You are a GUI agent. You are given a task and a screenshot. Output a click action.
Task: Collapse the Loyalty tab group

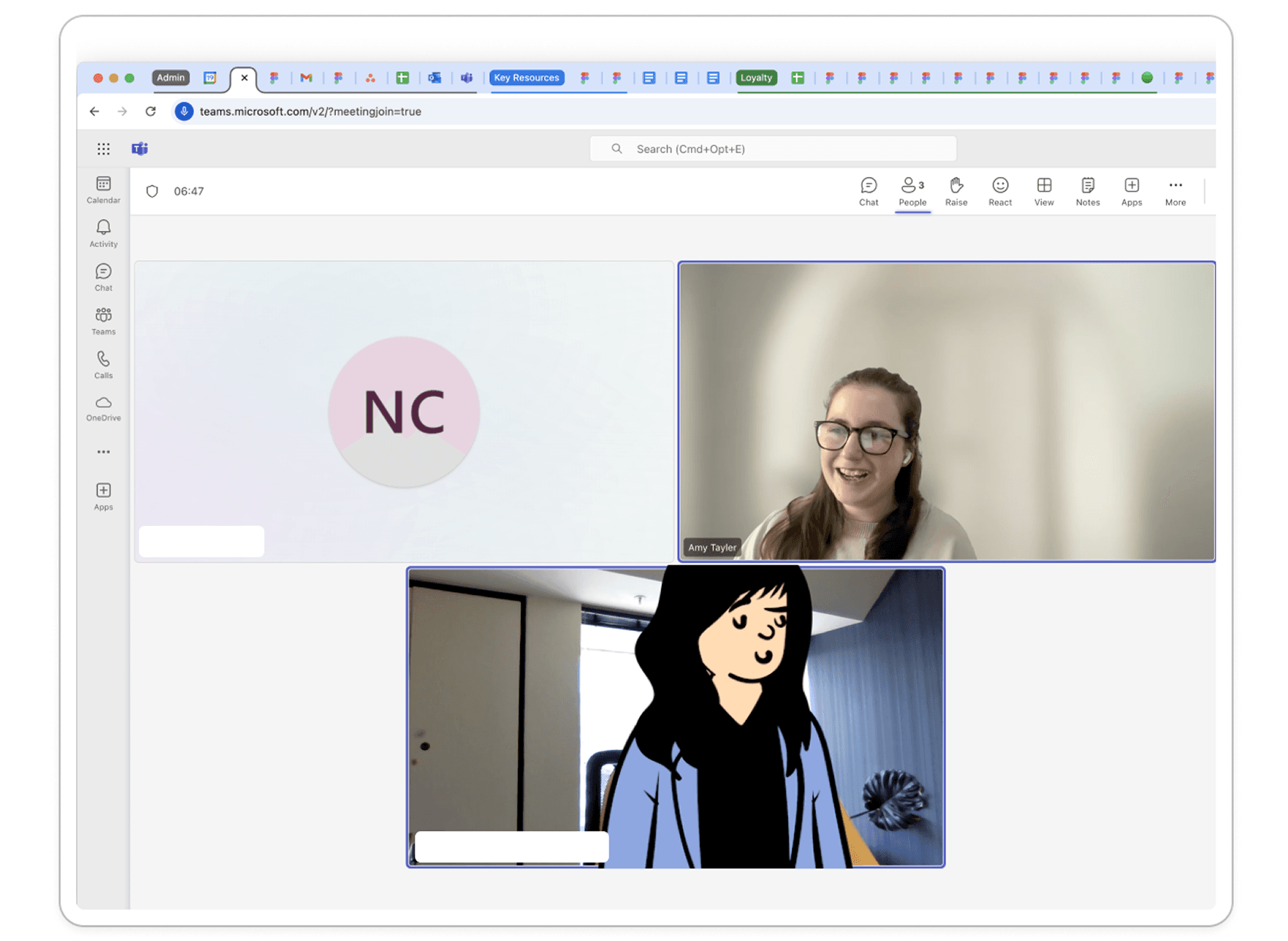point(756,78)
